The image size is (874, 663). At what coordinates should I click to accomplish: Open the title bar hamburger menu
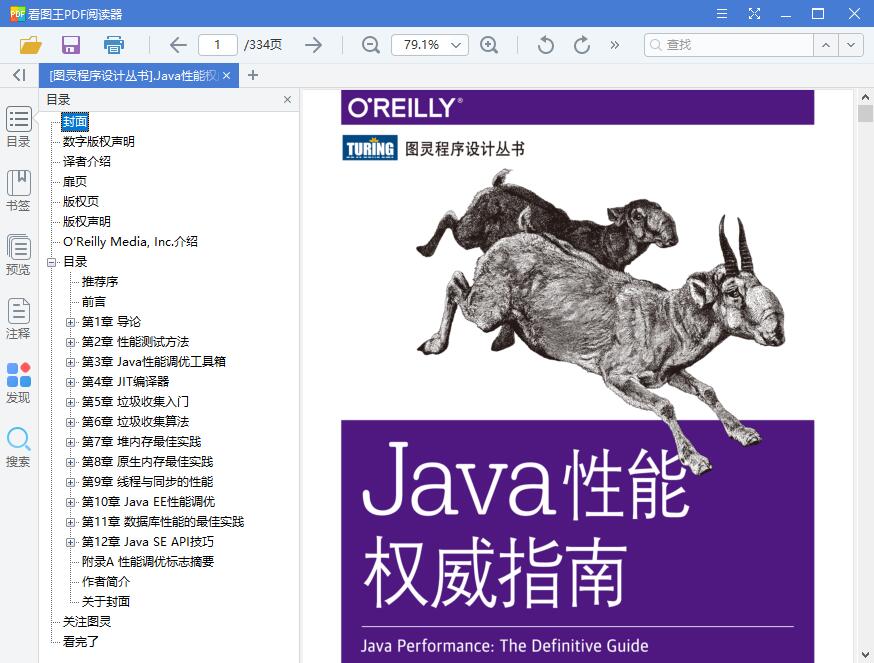click(x=722, y=13)
